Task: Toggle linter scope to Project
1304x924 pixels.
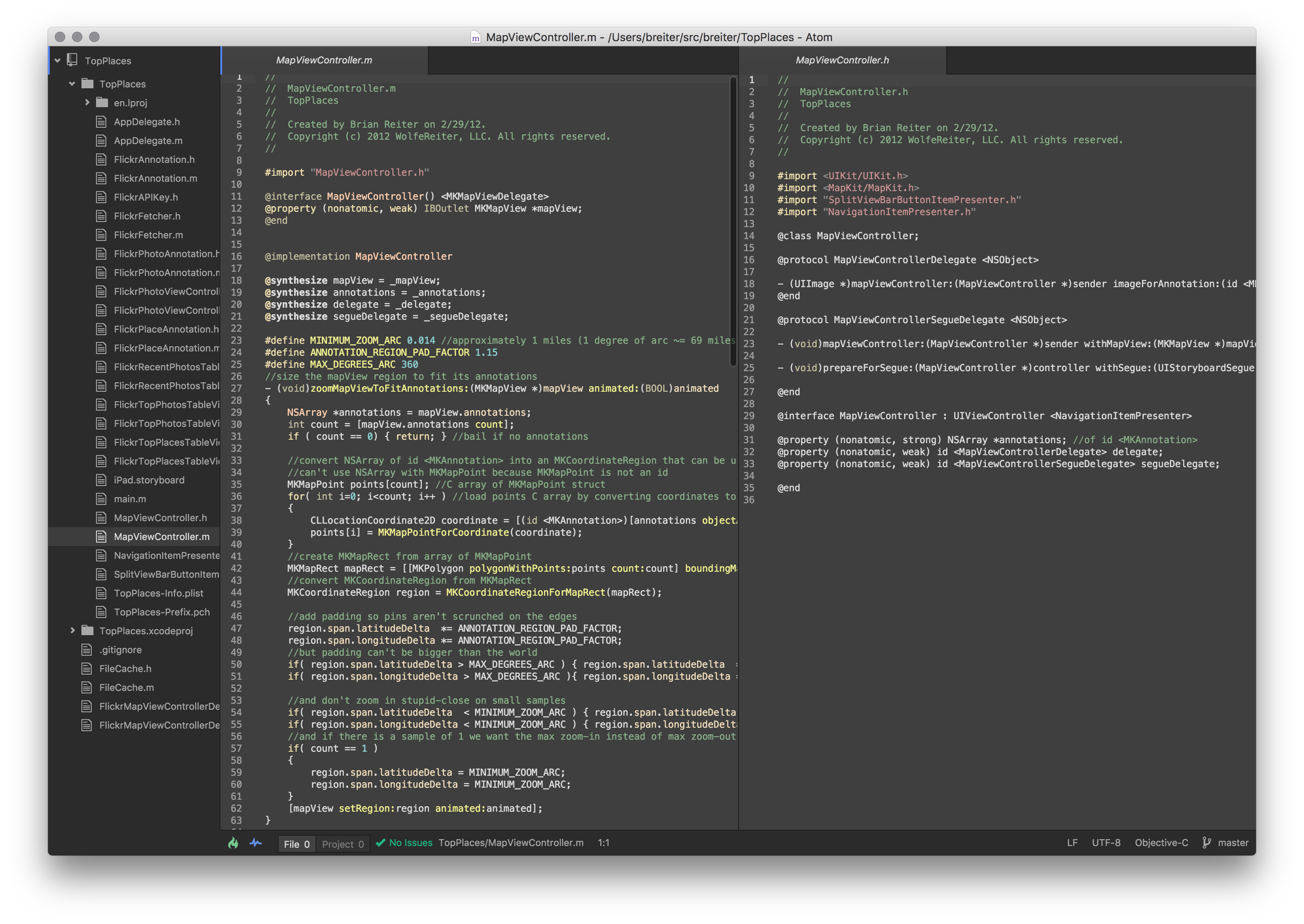Action: (x=343, y=844)
